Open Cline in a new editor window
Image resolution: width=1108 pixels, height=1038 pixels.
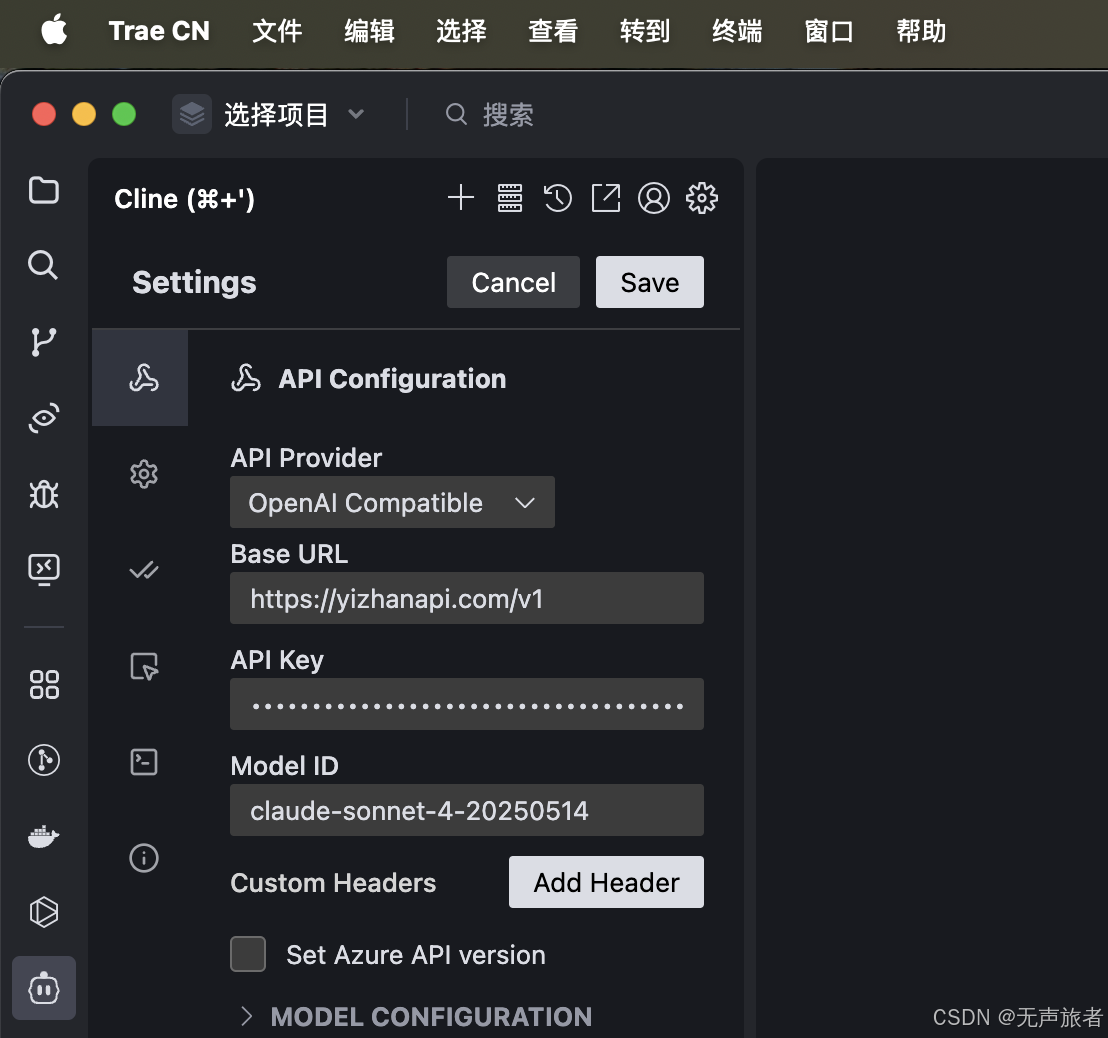pos(605,198)
